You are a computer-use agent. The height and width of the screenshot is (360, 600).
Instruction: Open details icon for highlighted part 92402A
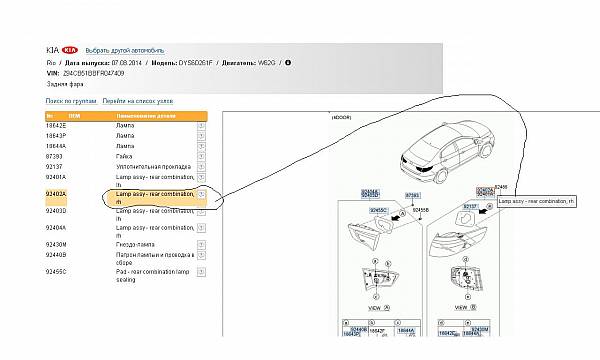201,194
